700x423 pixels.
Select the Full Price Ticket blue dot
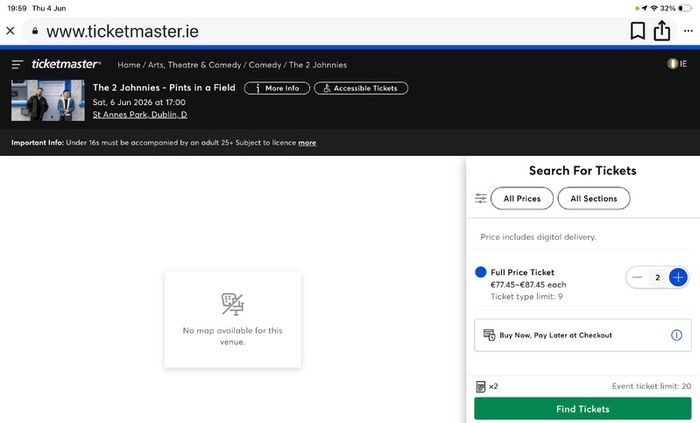tap(481, 272)
